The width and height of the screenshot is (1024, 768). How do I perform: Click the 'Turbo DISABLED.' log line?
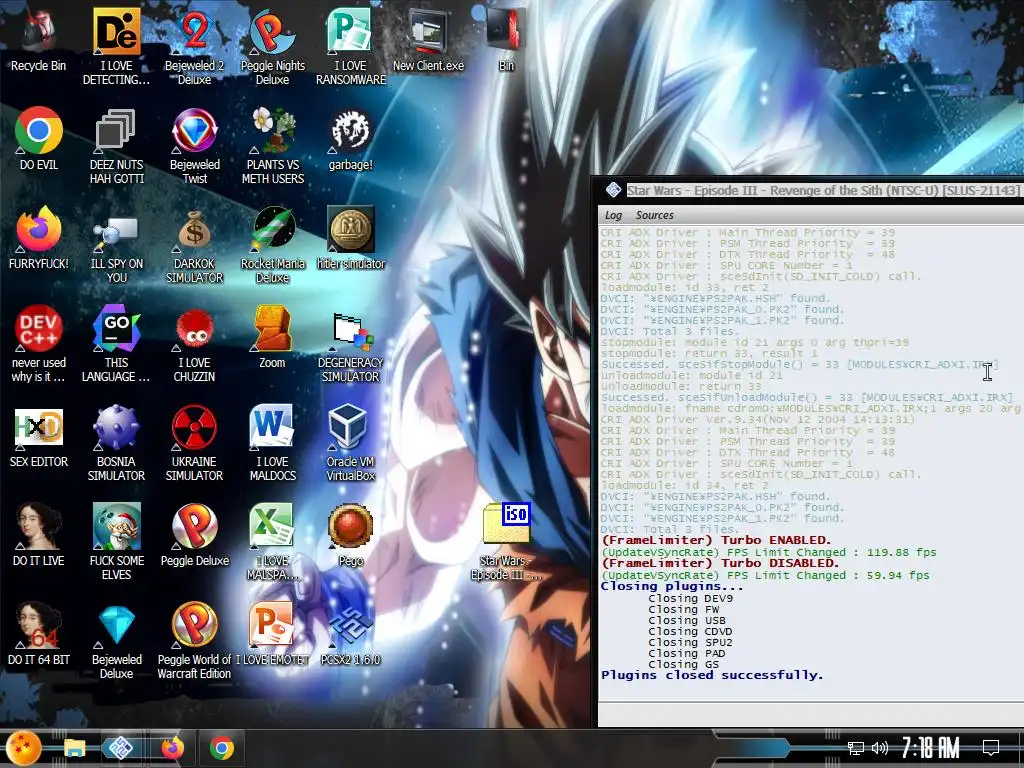(x=720, y=563)
